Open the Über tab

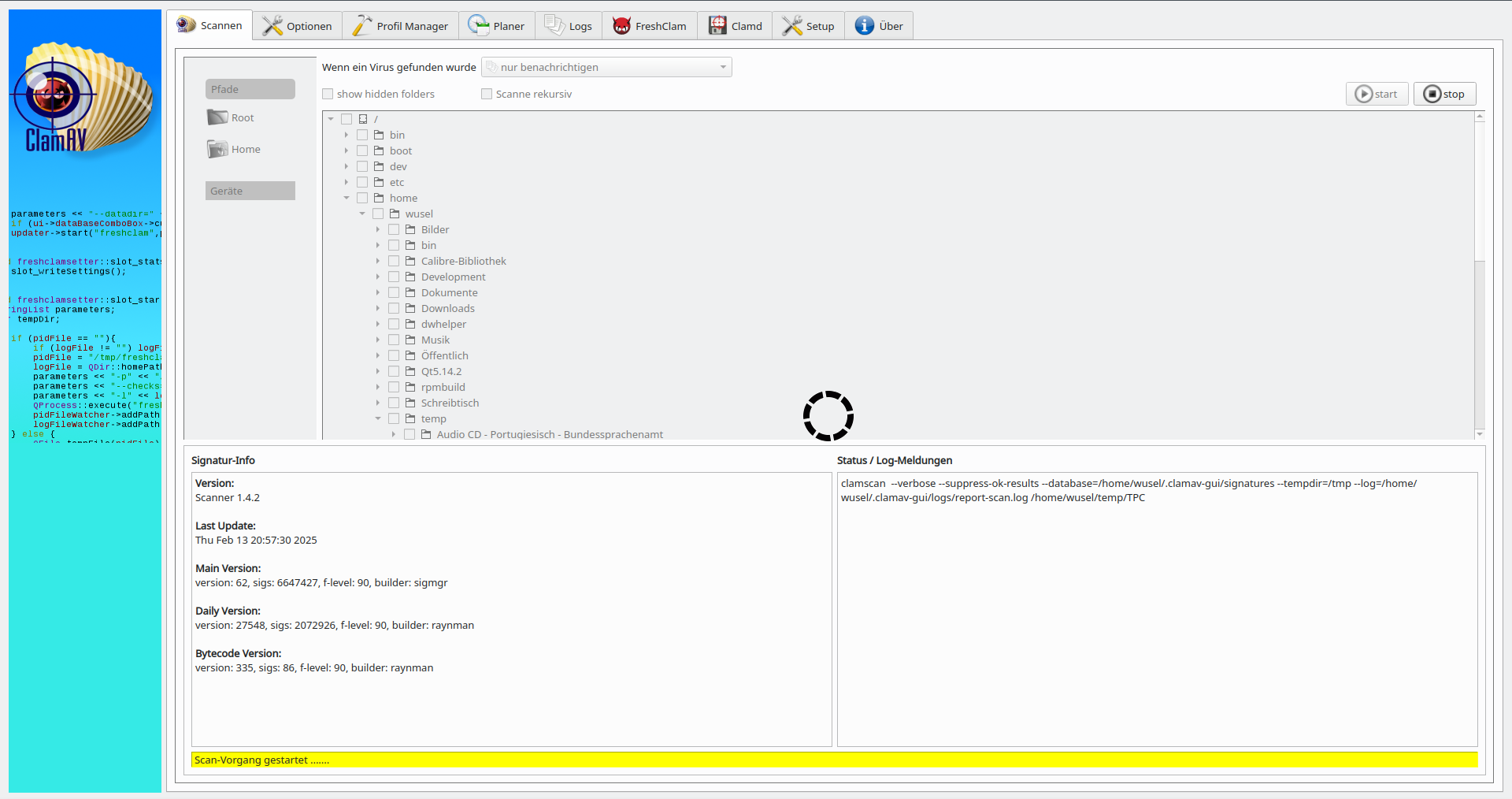pyautogui.click(x=880, y=26)
